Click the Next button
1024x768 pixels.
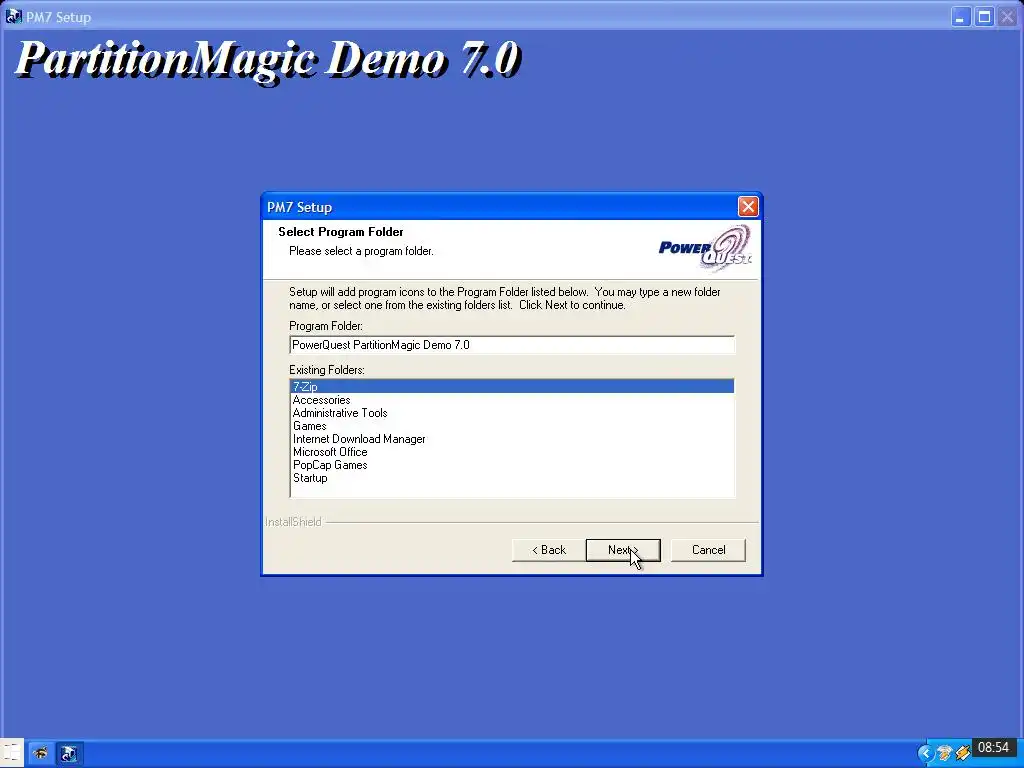[x=623, y=550]
